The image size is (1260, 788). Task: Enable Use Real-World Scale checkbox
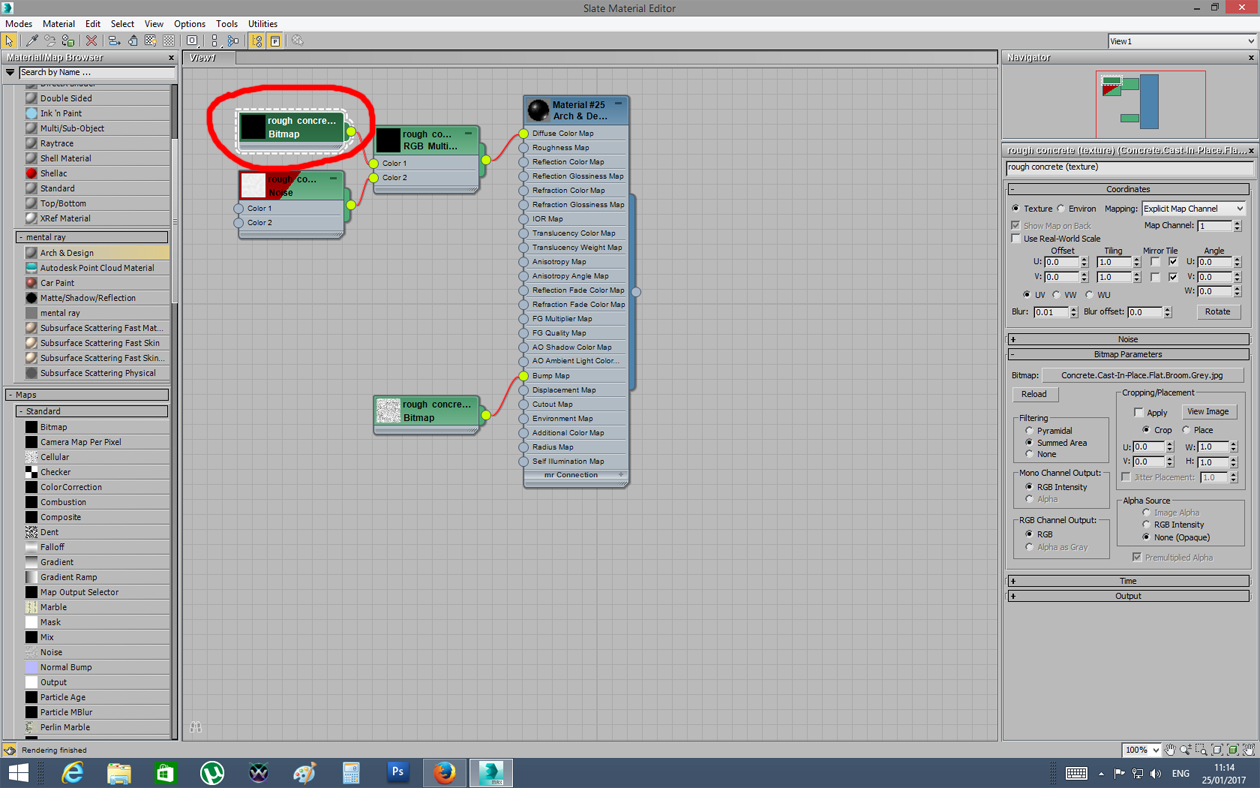pos(1017,239)
